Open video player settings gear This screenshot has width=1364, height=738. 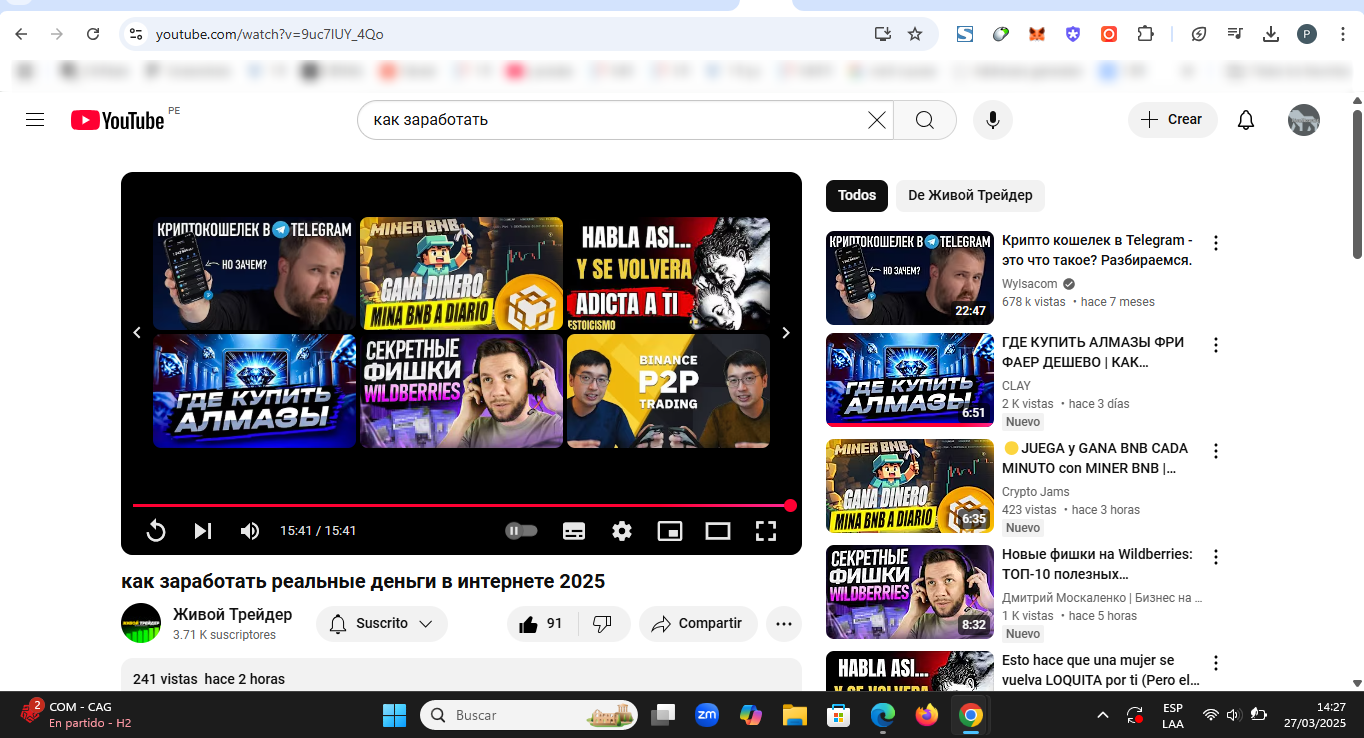pos(622,531)
